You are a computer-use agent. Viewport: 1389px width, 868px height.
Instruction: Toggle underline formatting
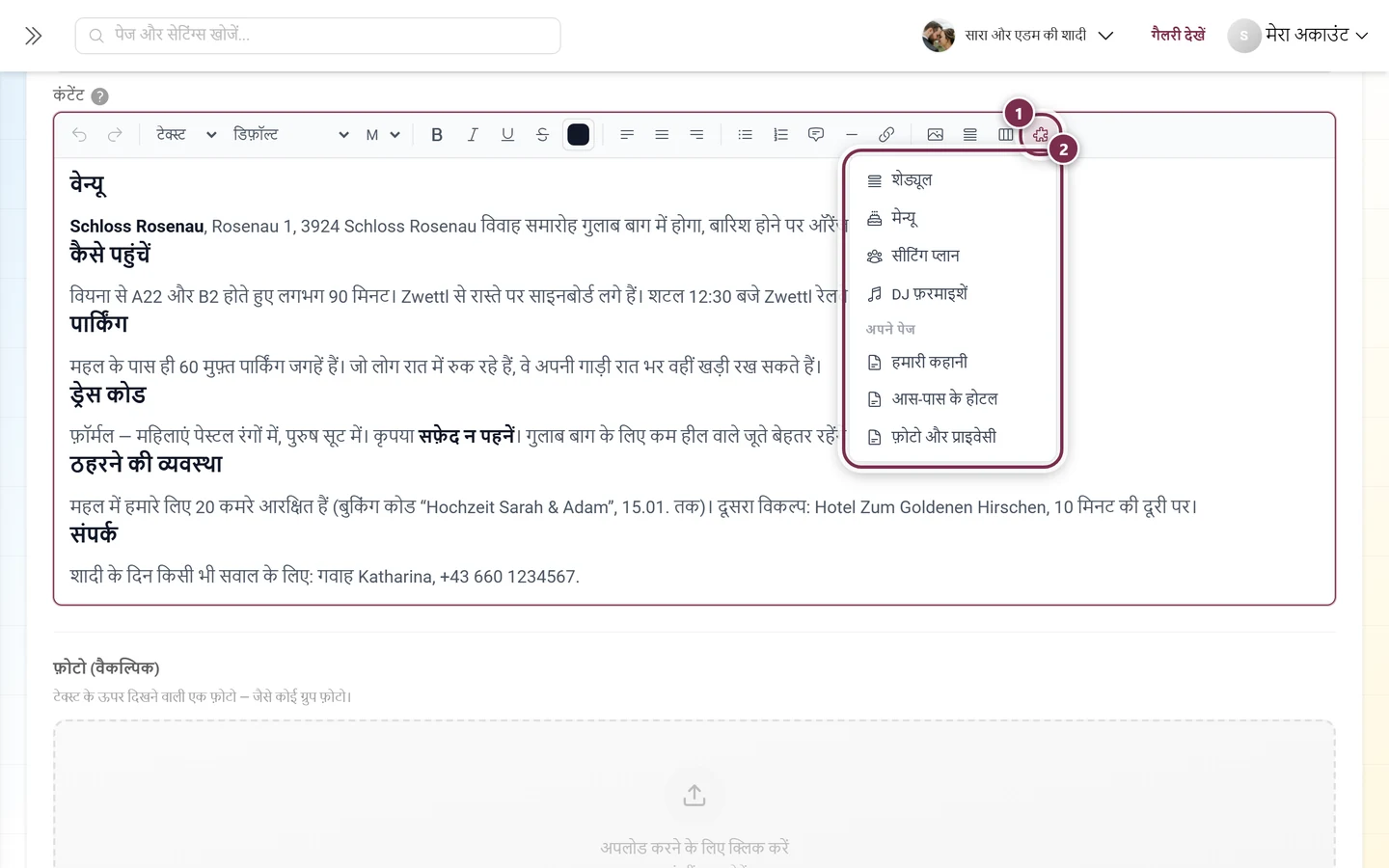click(x=507, y=135)
